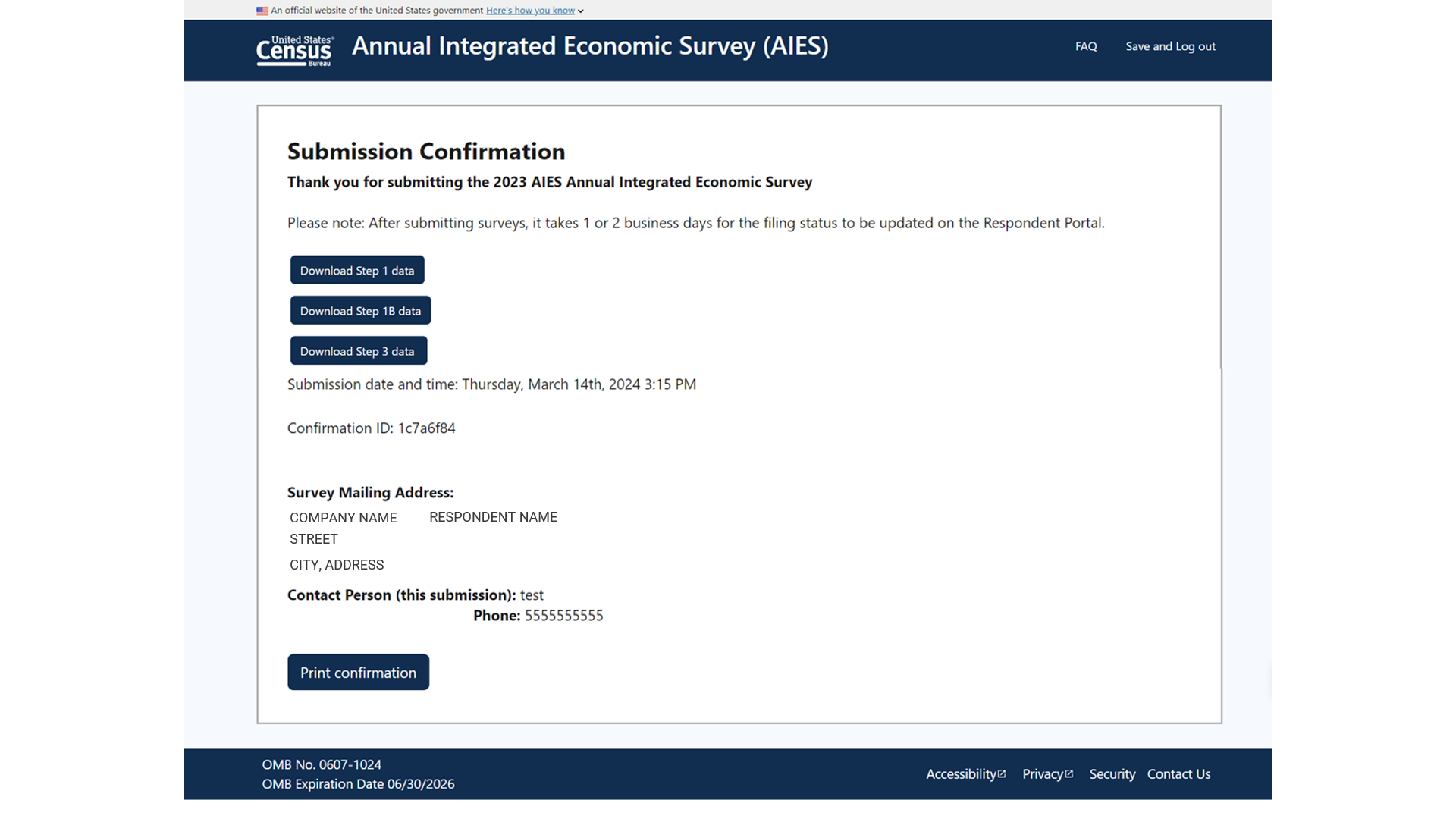Screen dimensions: 1456x819
Task: Open the Accessibility footer link
Action: pyautogui.click(x=960, y=774)
